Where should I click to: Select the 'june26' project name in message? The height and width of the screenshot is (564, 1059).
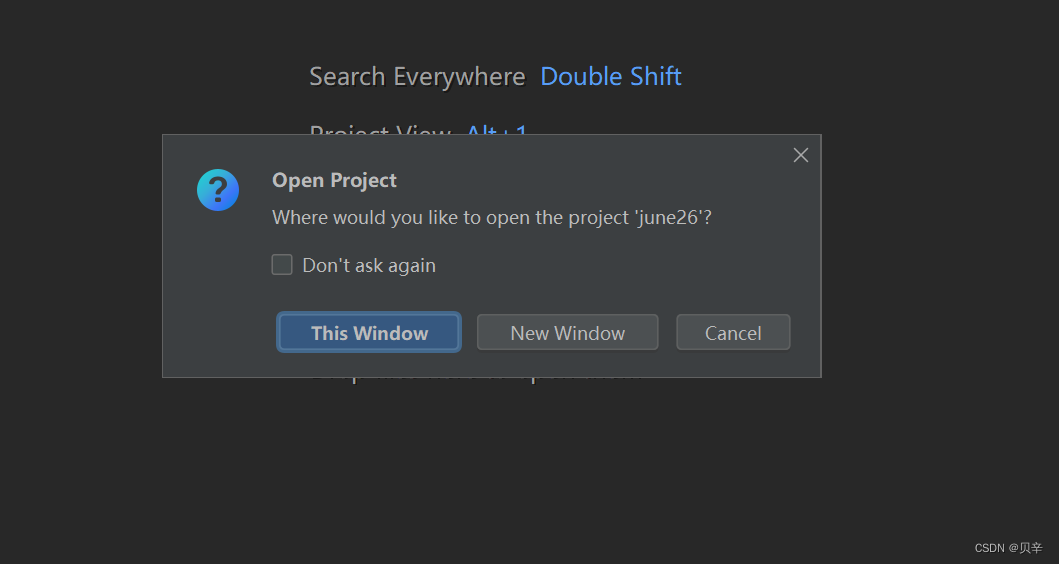click(x=669, y=217)
